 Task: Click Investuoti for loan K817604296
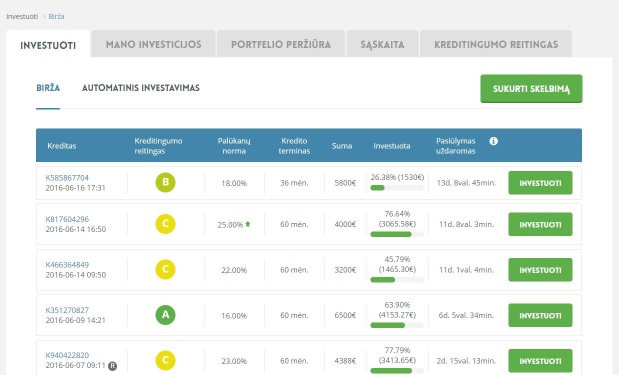pos(540,224)
